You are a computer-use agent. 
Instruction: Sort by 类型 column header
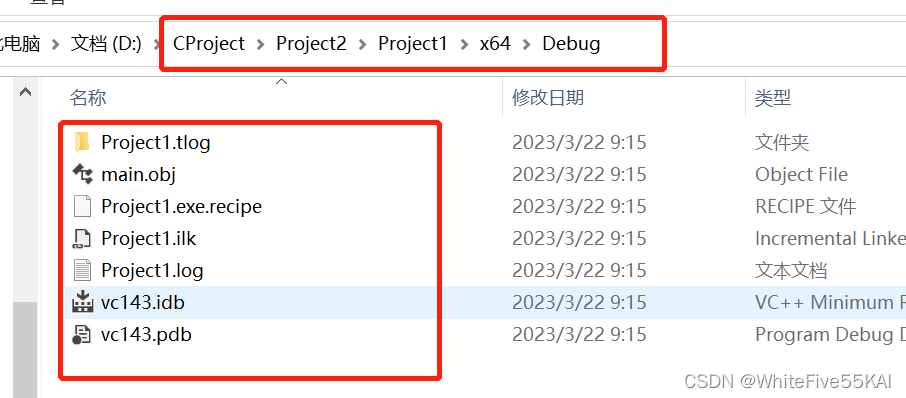point(773,98)
